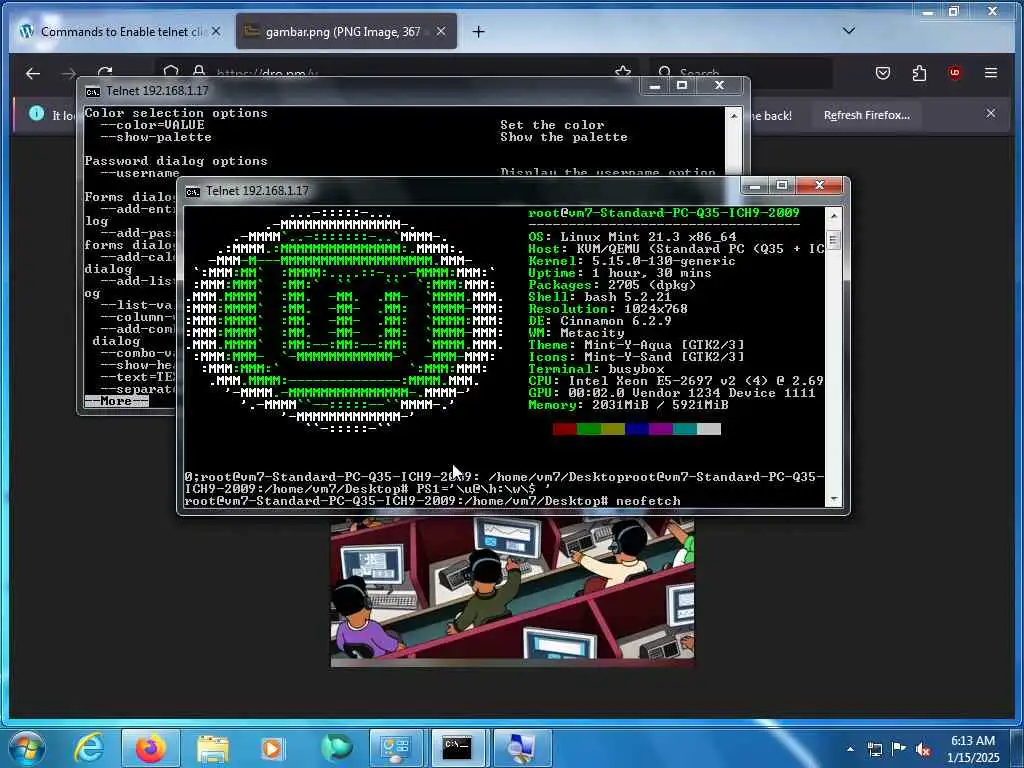Minimize the front Telnet window
This screenshot has height=768, width=1024.
click(755, 186)
